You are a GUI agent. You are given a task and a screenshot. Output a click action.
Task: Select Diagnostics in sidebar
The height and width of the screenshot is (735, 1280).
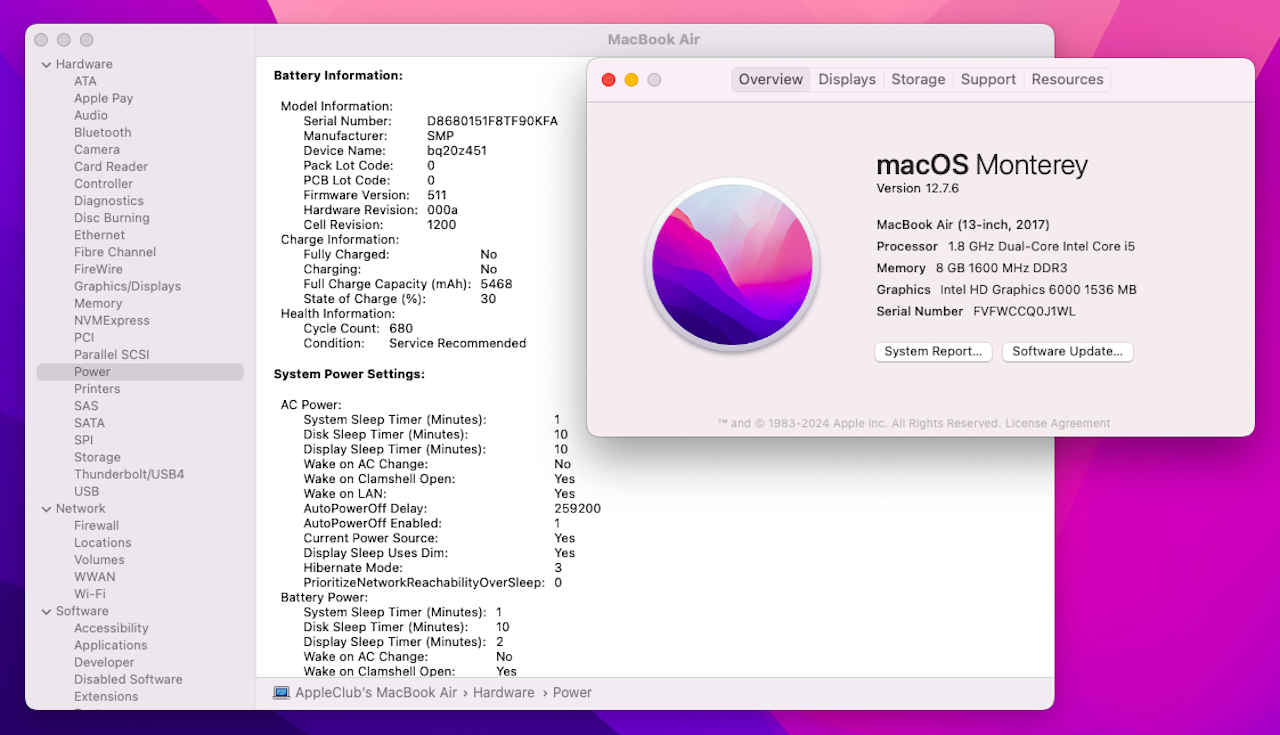pos(109,200)
